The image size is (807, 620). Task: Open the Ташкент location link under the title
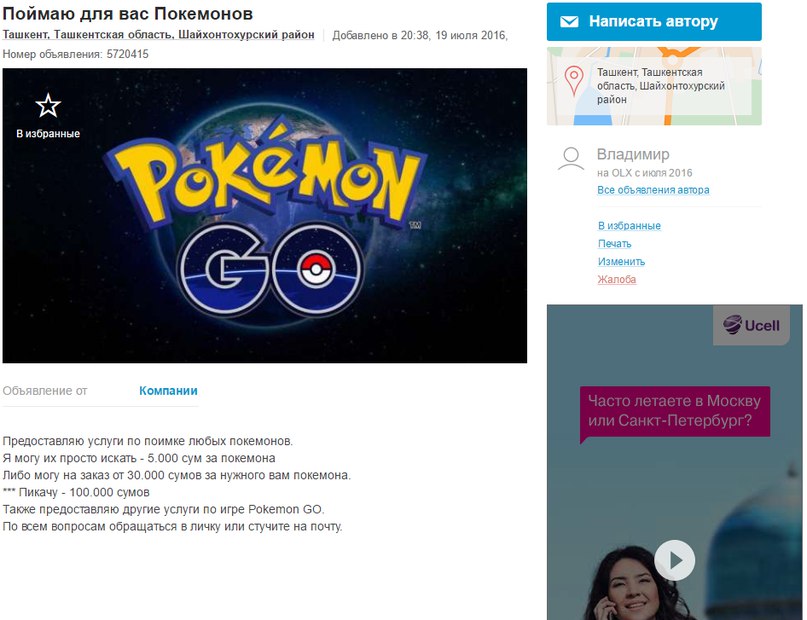(158, 34)
